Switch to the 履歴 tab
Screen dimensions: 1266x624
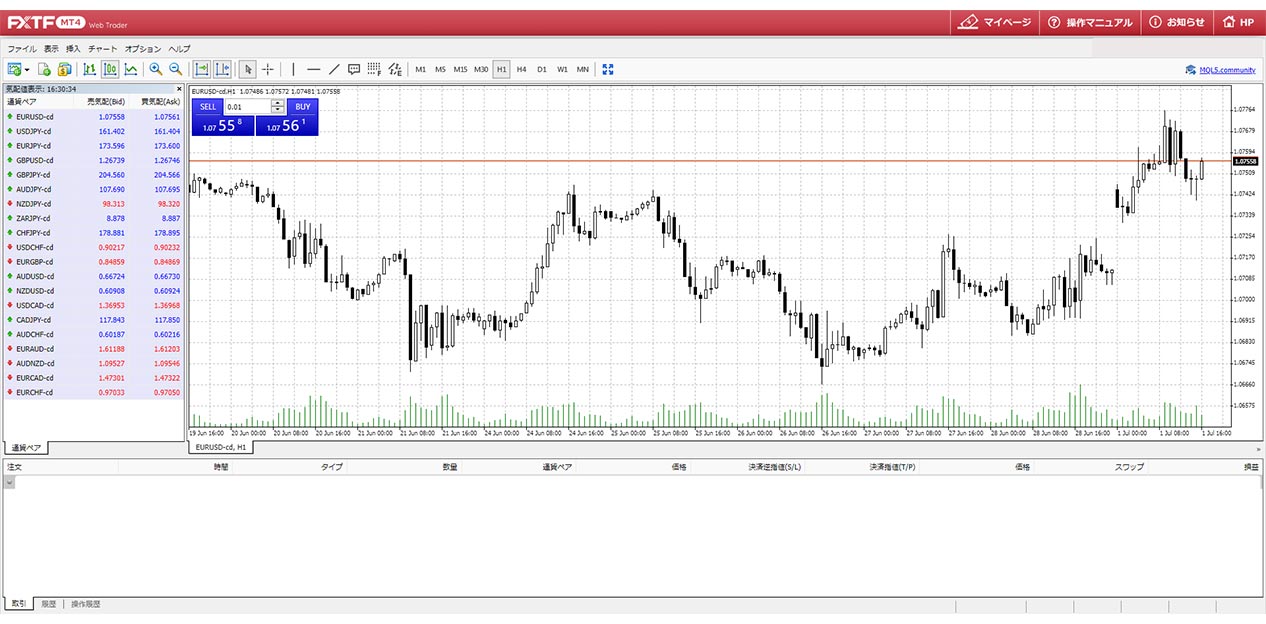[48, 604]
